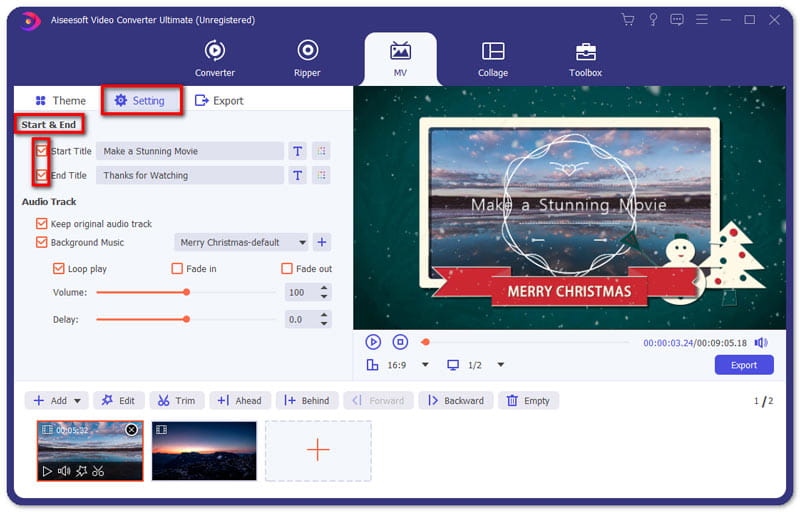Click the Trim button
Image resolution: width=800 pixels, height=512 pixels.
[x=177, y=401]
